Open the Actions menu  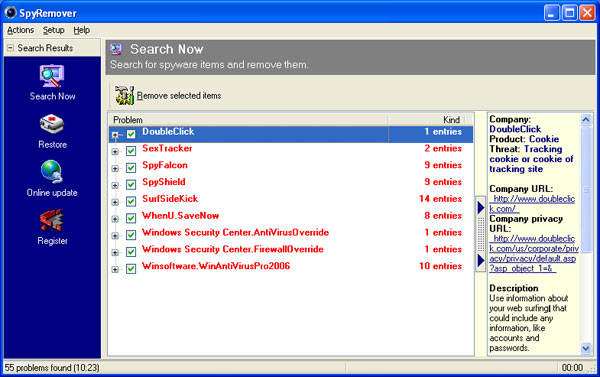[20, 30]
